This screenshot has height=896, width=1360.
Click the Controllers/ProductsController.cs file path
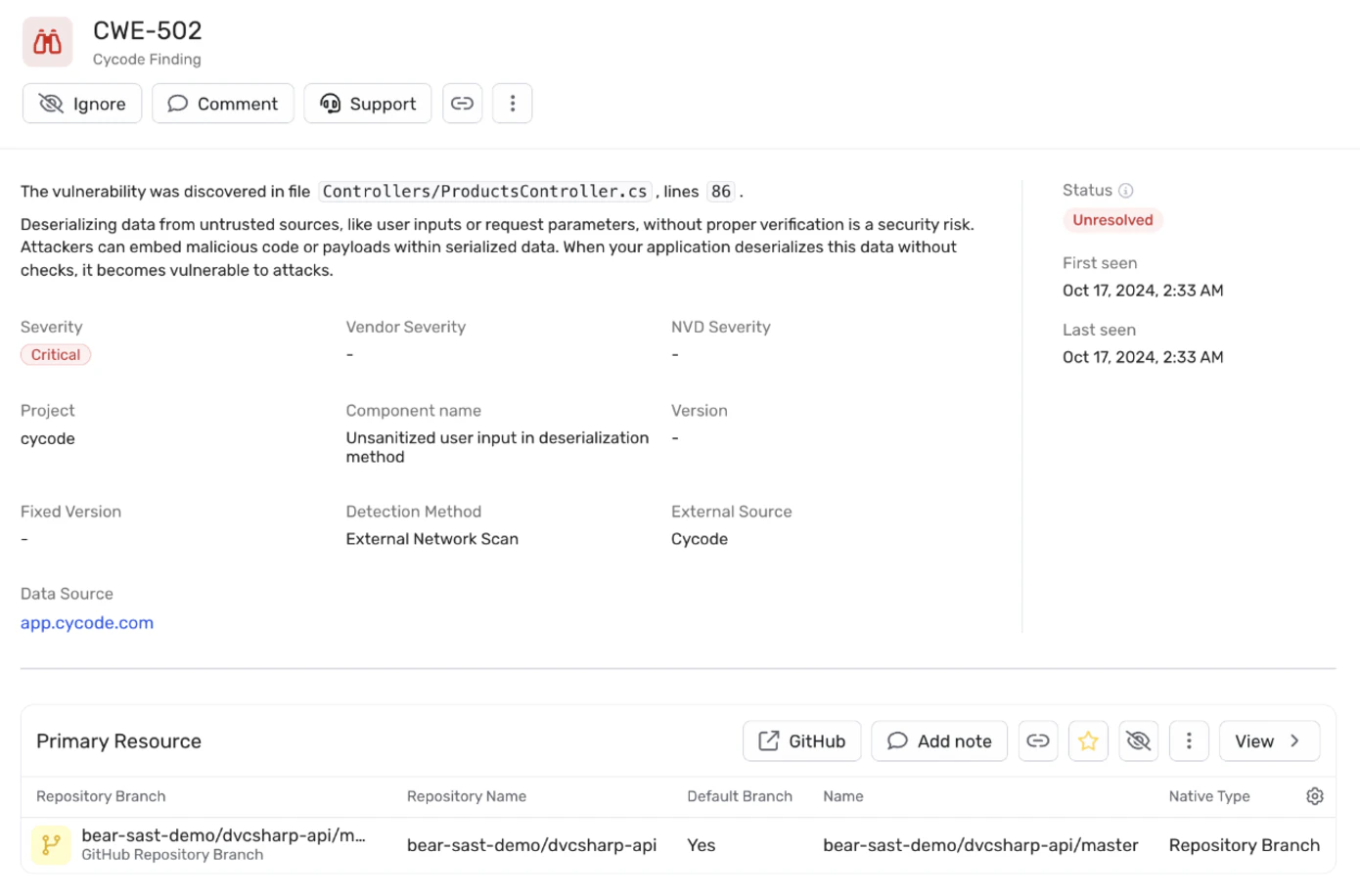click(x=485, y=192)
